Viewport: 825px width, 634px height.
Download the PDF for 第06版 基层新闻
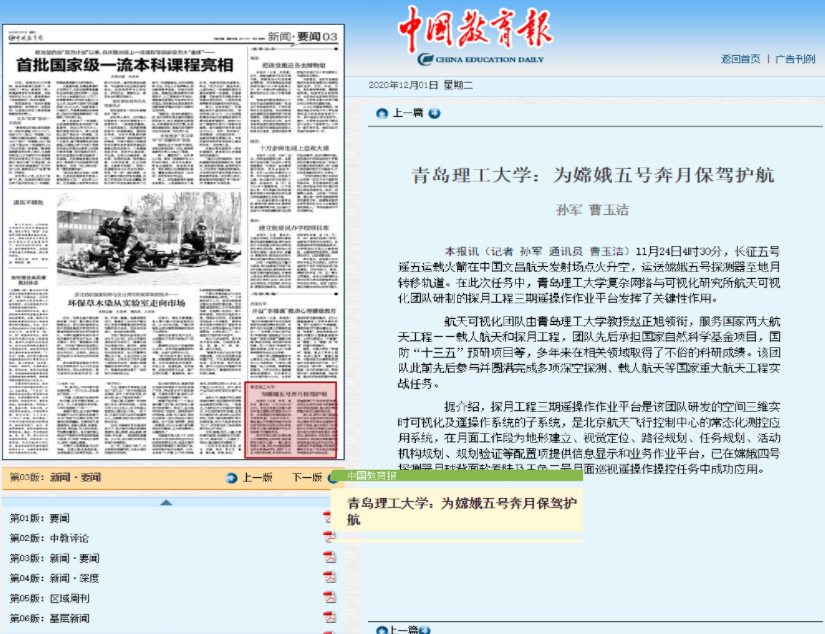(329, 617)
